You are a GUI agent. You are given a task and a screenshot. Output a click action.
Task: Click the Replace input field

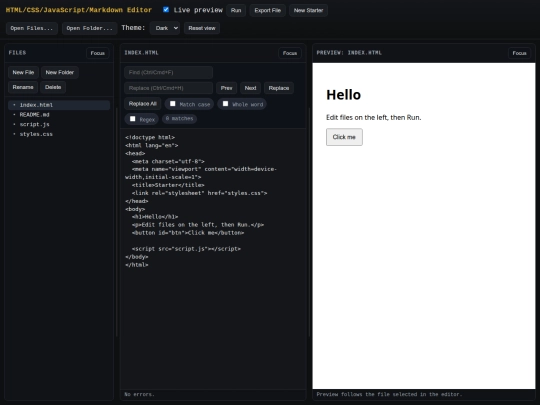[x=168, y=88]
